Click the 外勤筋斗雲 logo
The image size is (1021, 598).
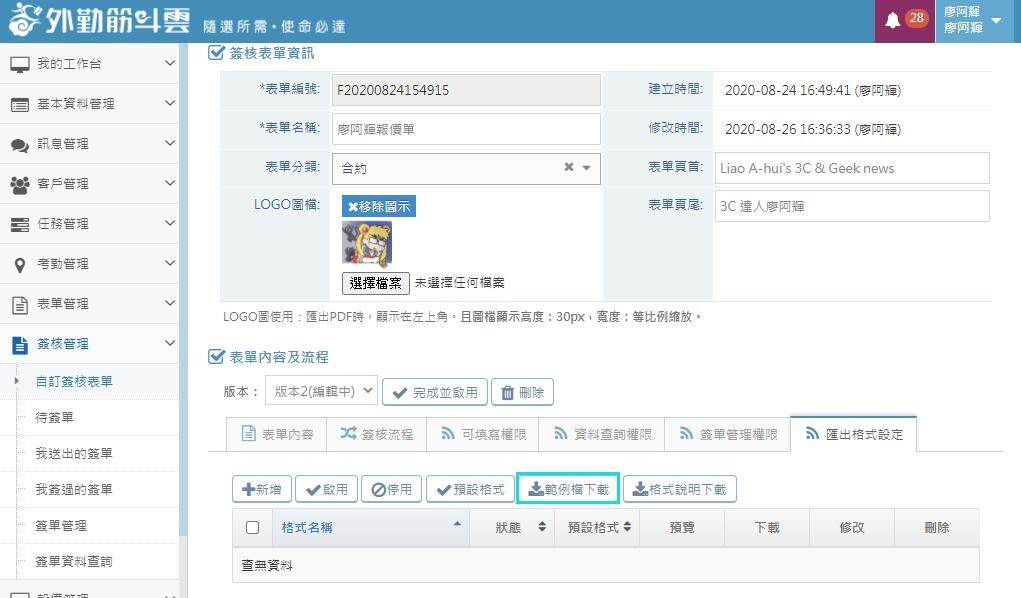pos(95,21)
